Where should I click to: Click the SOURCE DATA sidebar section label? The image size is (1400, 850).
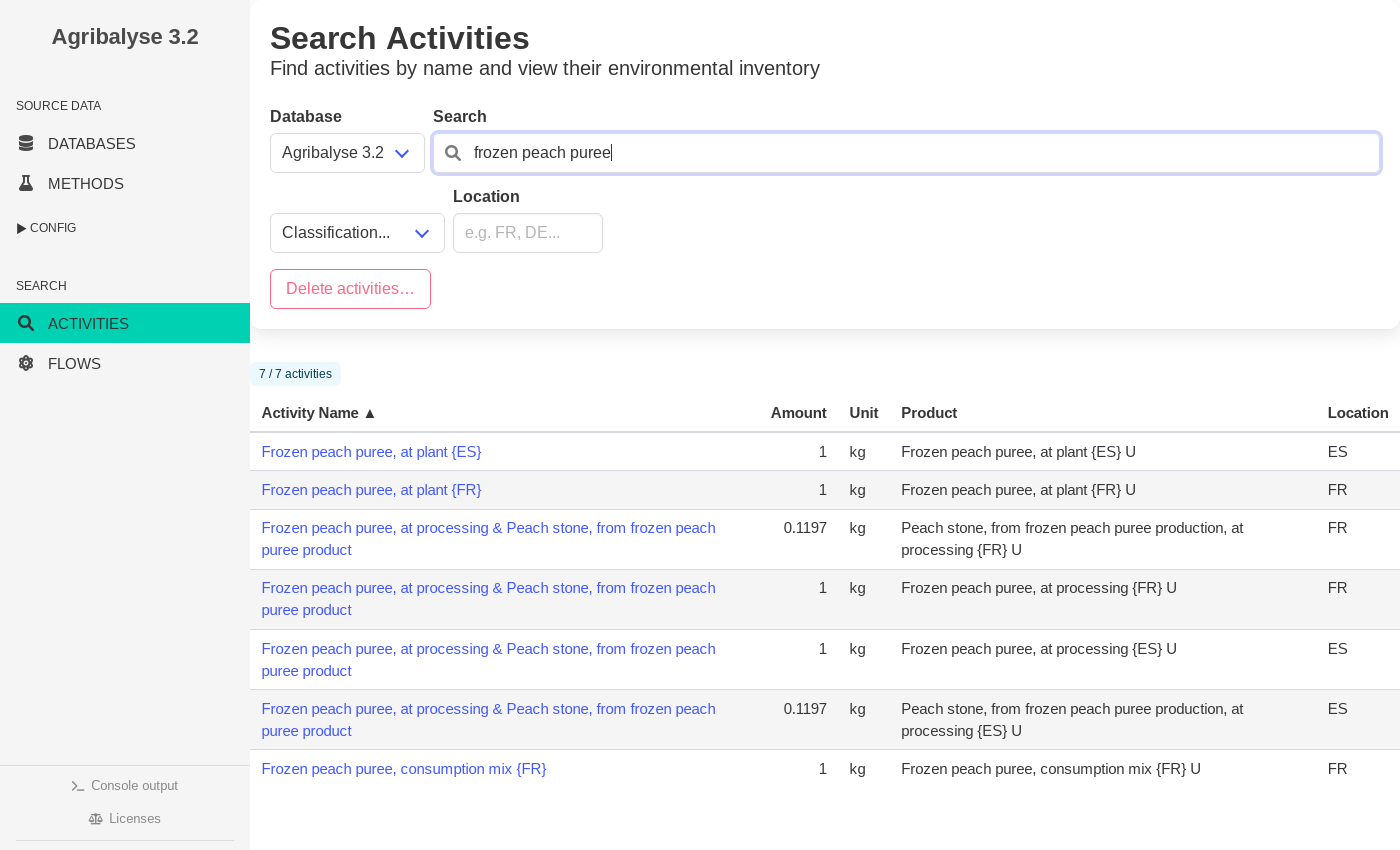tap(59, 106)
